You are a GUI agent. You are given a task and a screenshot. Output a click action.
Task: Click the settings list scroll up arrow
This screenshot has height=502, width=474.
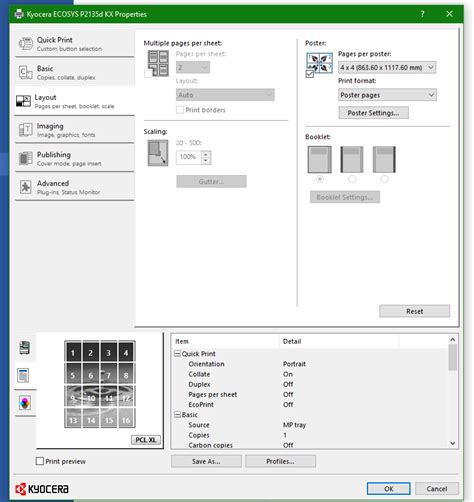(452, 340)
